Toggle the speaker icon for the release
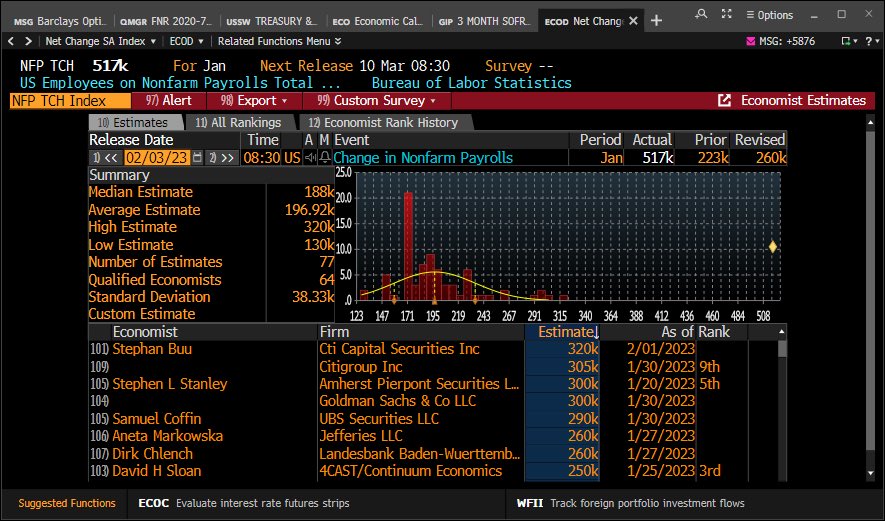 [310, 157]
